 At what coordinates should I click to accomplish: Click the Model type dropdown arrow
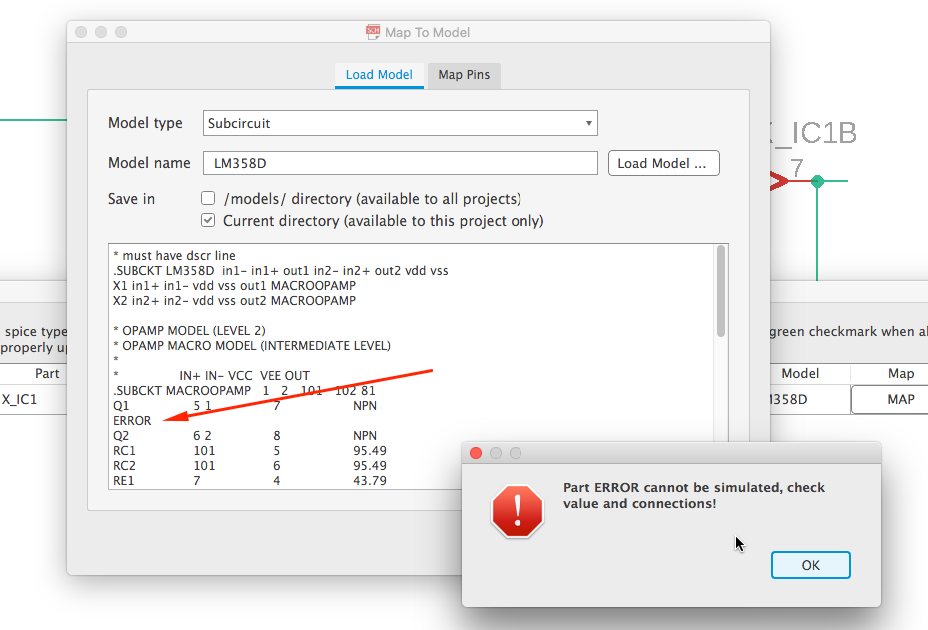point(588,123)
